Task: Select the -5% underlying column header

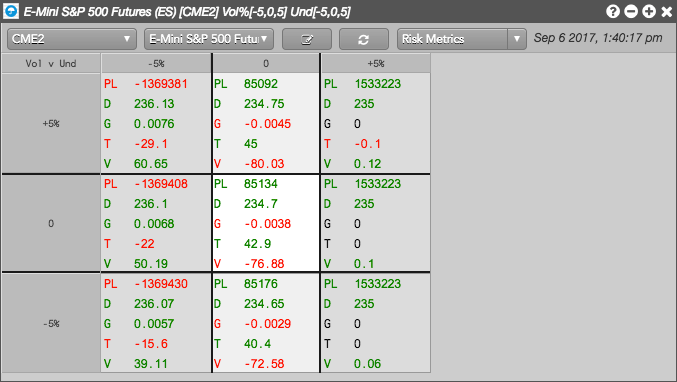Action: coord(156,63)
